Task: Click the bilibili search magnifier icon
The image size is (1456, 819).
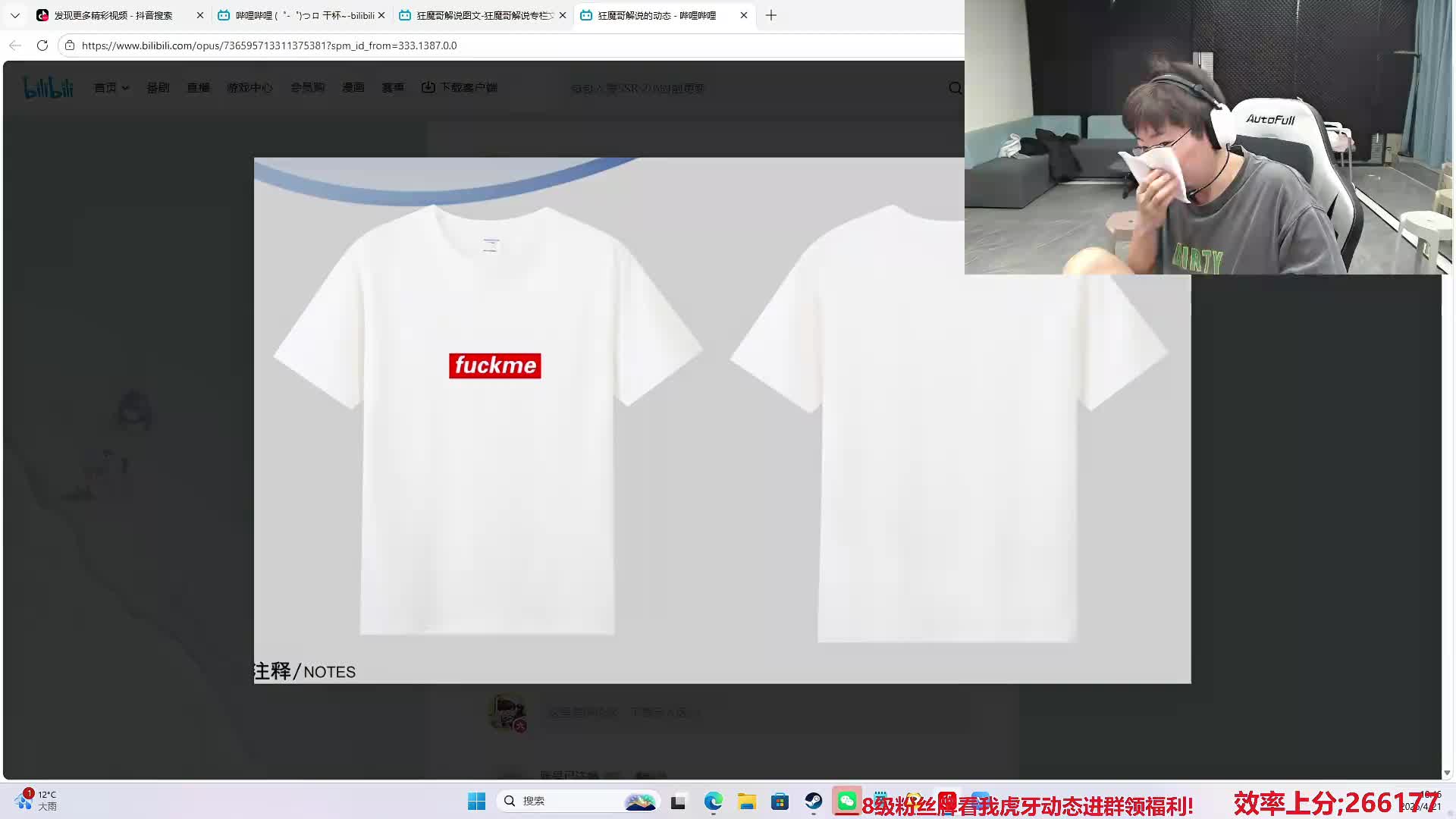Action: (x=955, y=88)
